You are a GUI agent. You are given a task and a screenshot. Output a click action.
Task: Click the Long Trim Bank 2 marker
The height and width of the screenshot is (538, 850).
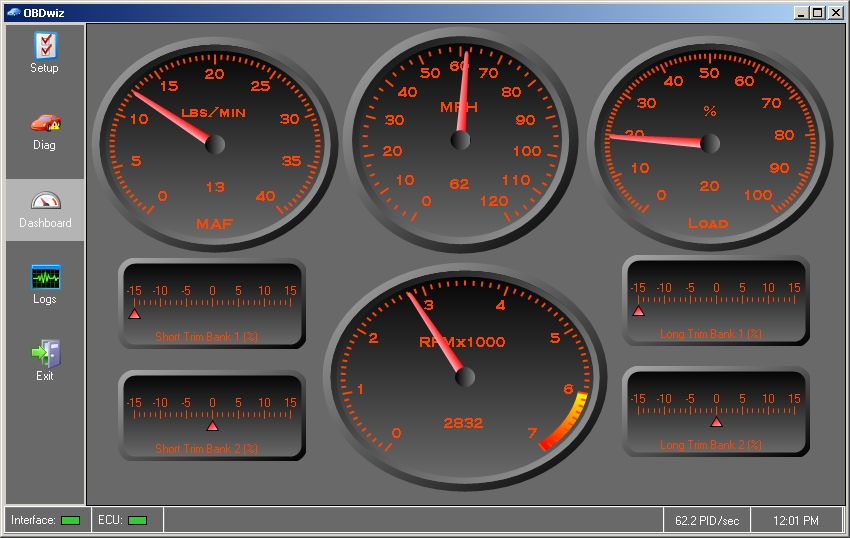716,421
